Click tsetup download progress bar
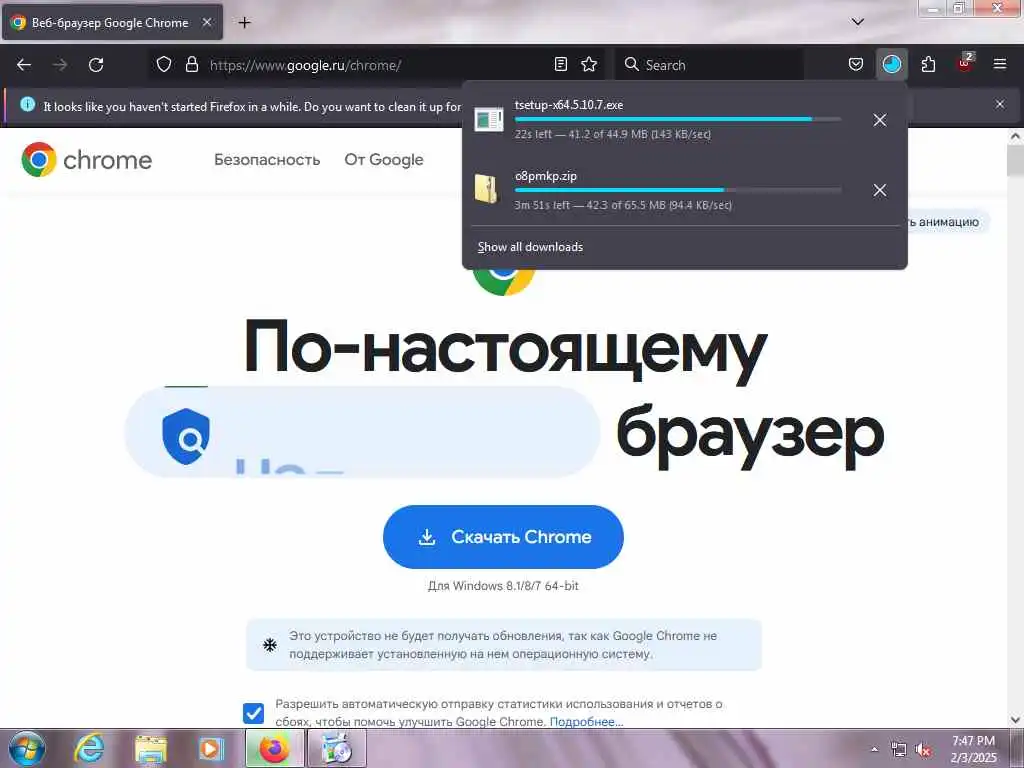Image resolution: width=1024 pixels, height=768 pixels. click(x=678, y=120)
